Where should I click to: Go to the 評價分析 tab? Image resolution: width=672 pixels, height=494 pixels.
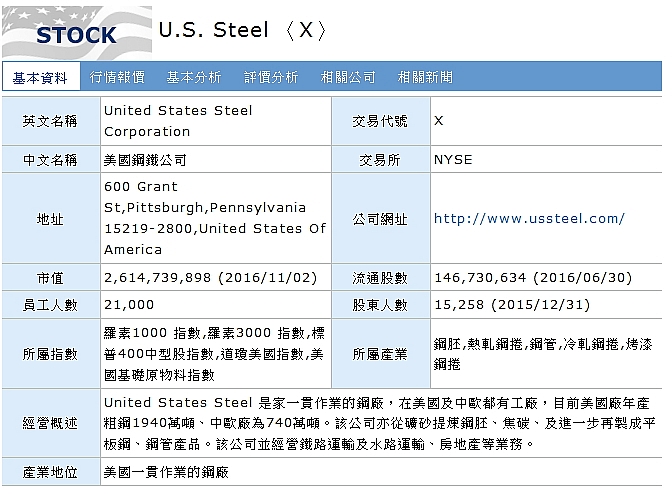[x=271, y=77]
